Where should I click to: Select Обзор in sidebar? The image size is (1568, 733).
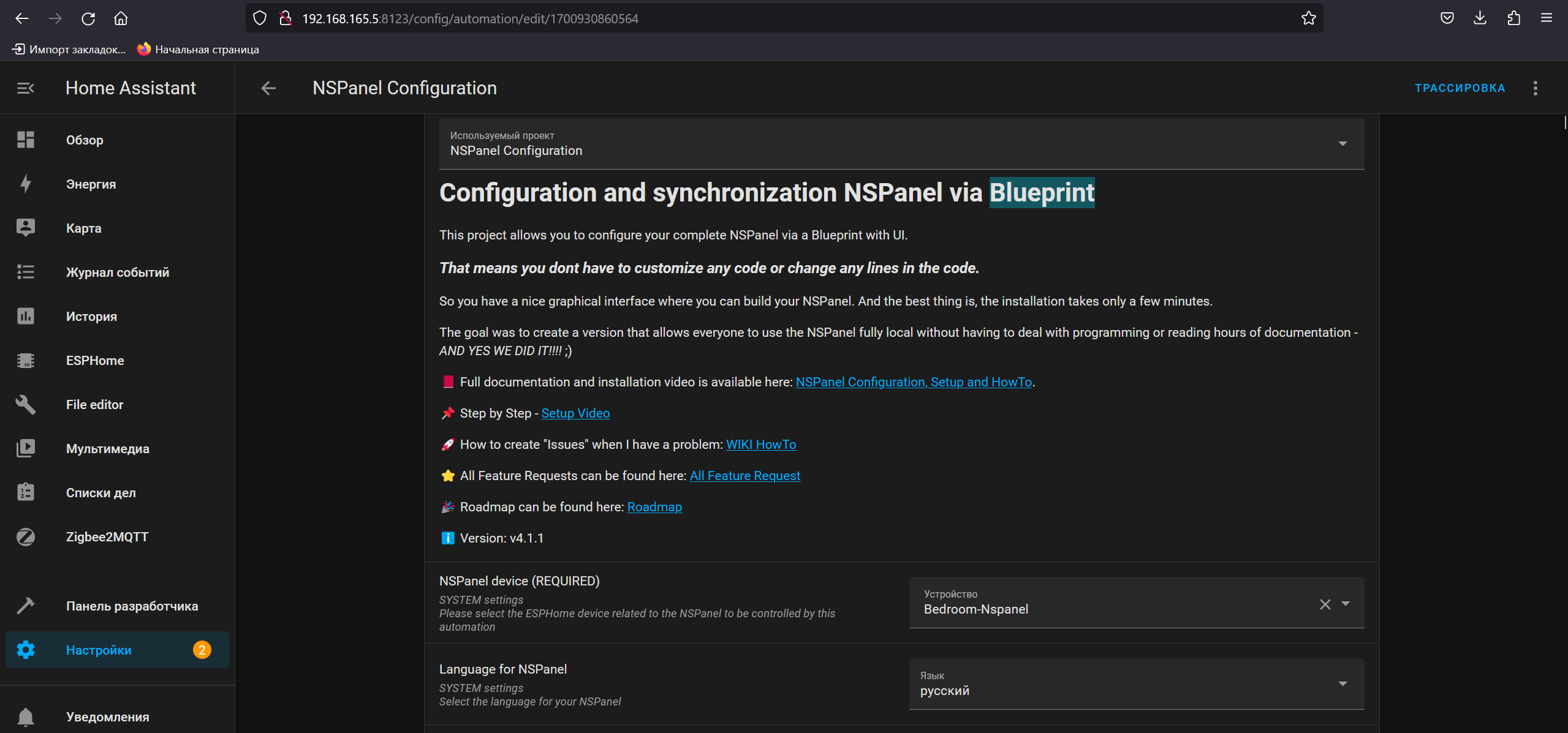pyautogui.click(x=85, y=140)
